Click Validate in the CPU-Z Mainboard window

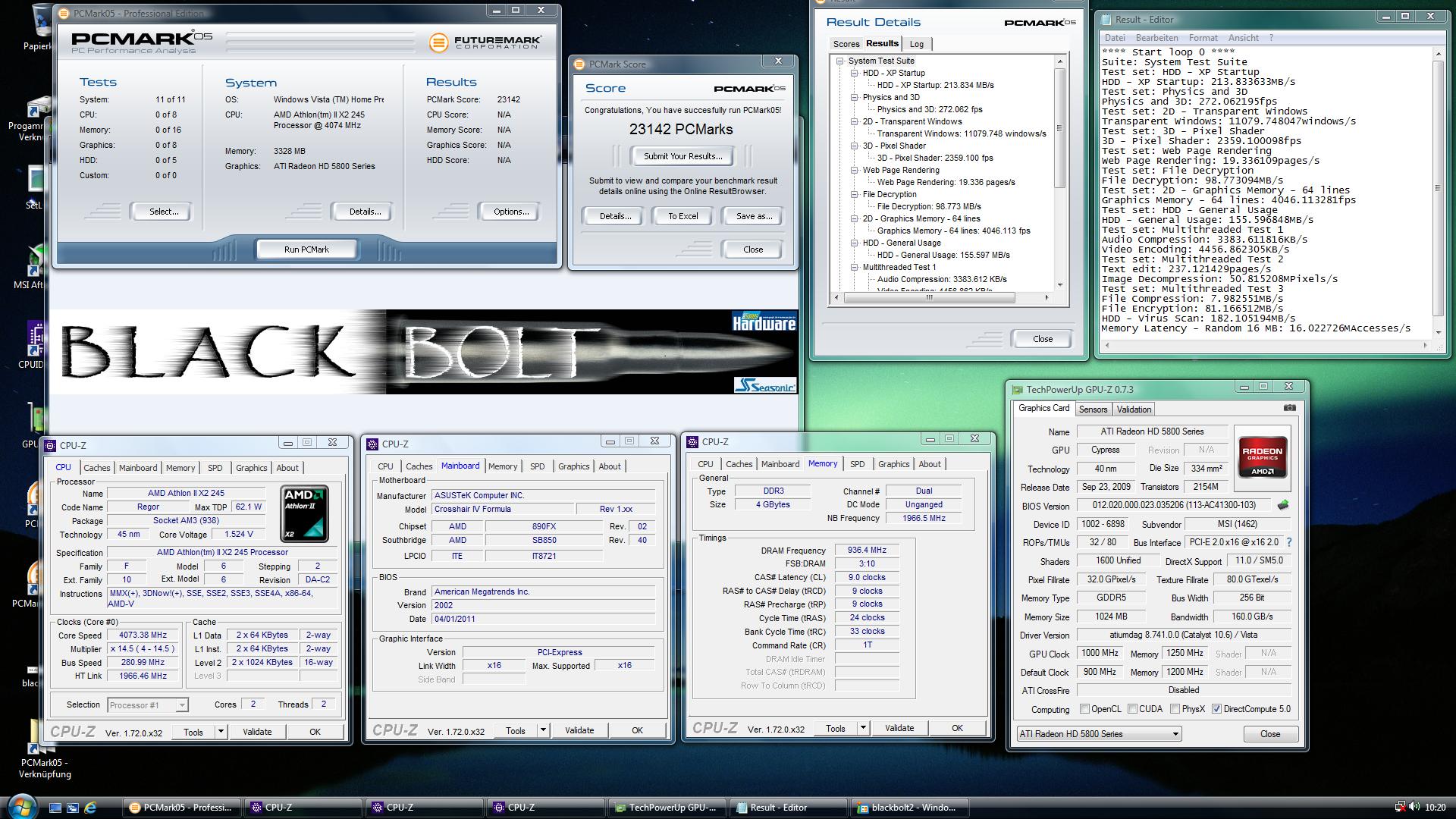(x=579, y=730)
